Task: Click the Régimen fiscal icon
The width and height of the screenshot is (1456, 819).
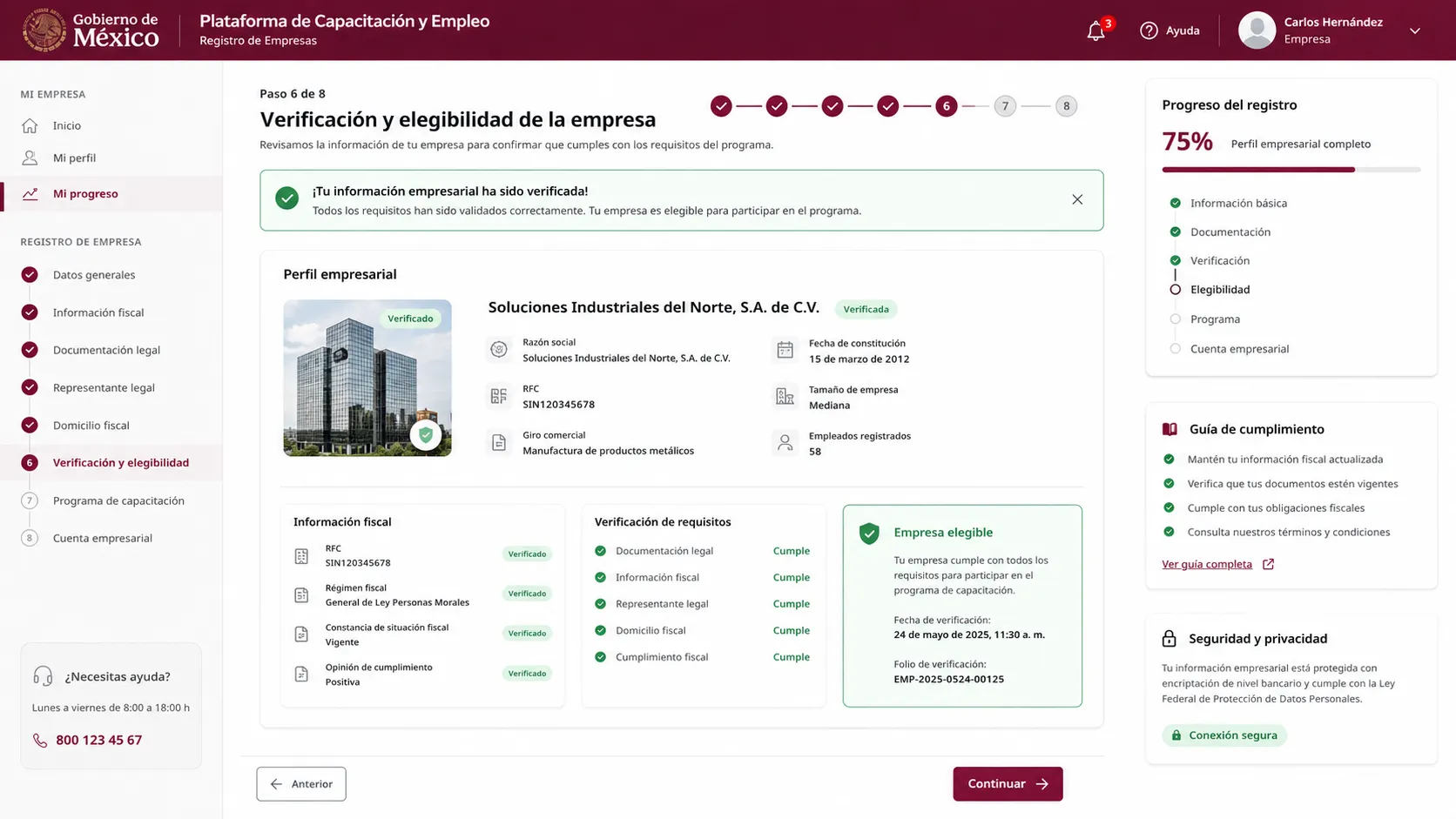Action: [301, 594]
